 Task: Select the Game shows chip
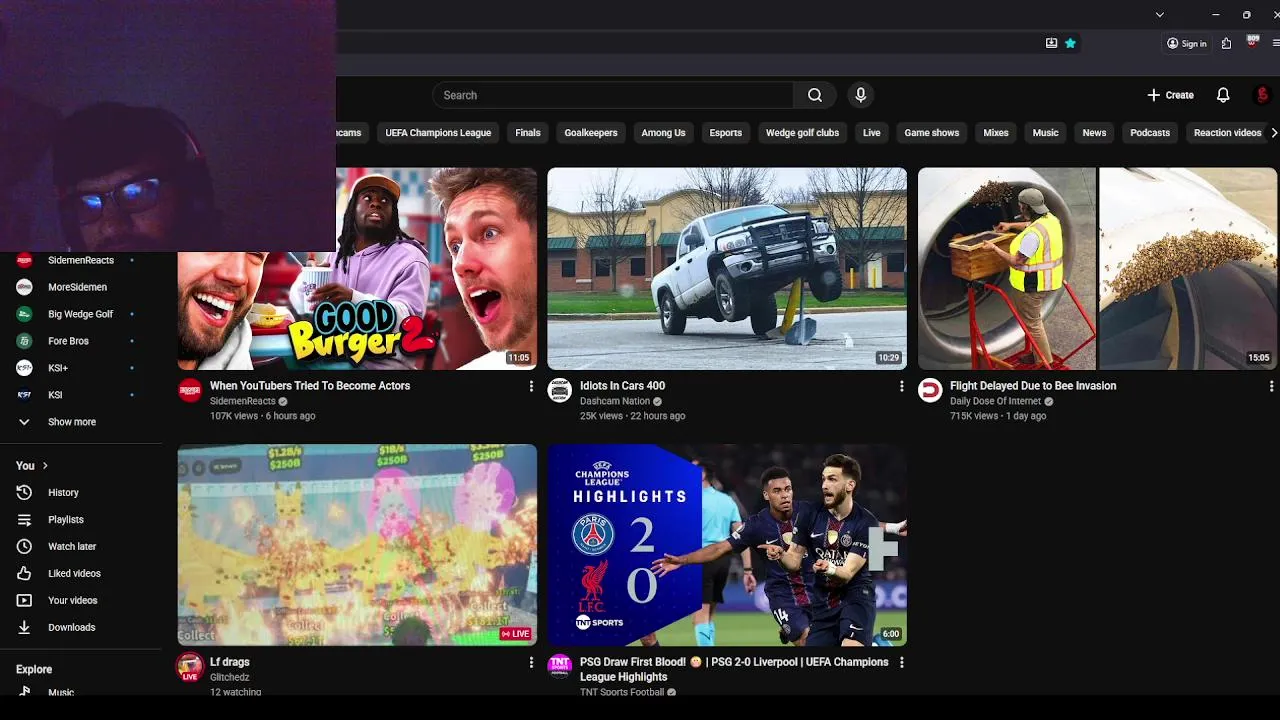pyautogui.click(x=932, y=132)
